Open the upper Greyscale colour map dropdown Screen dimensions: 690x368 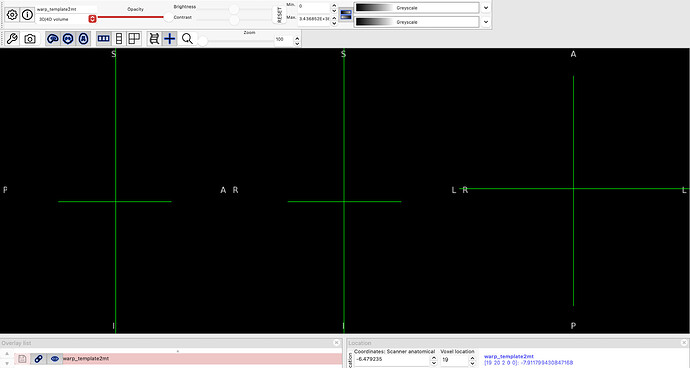point(416,8)
